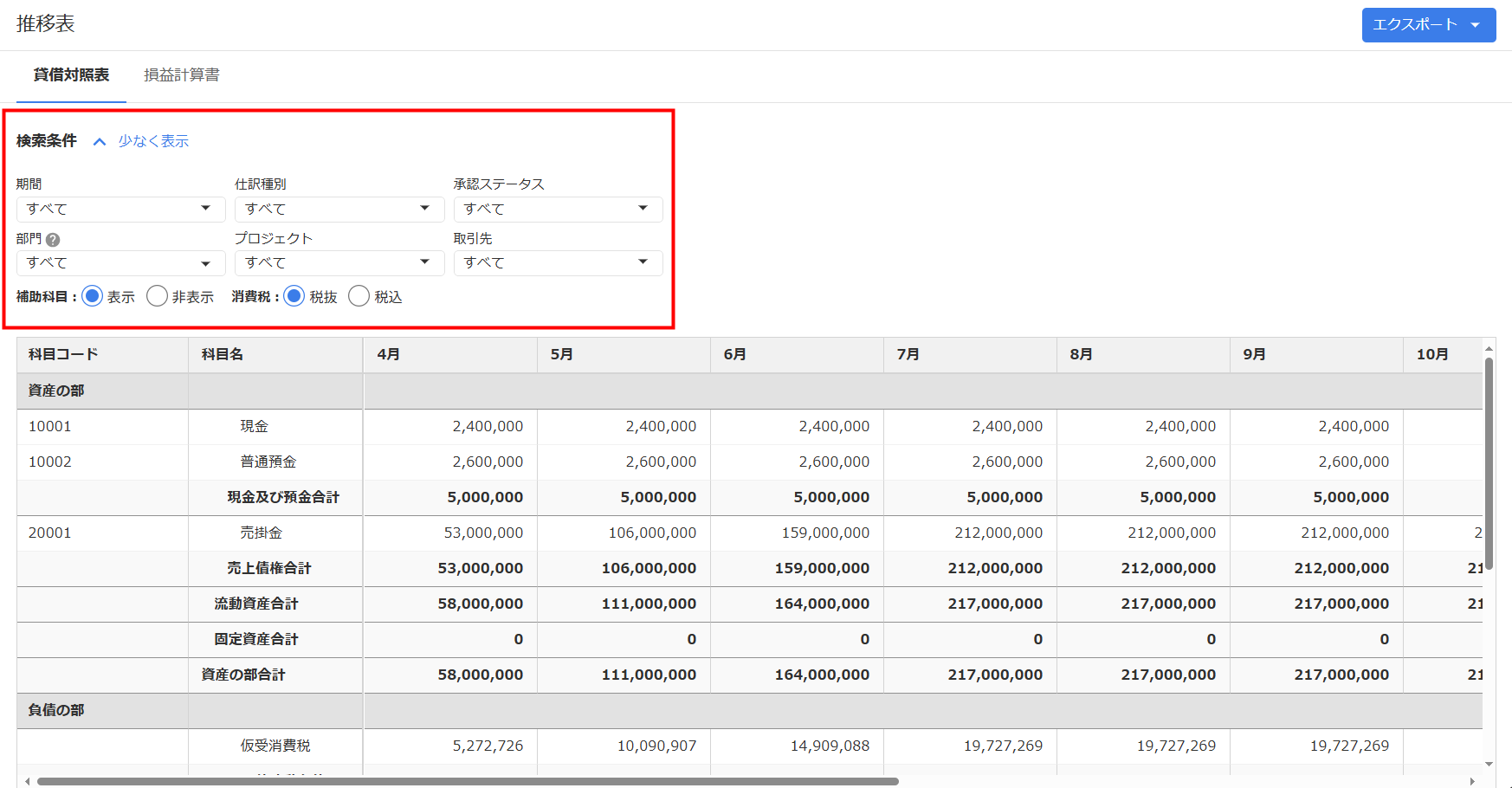
Task: Click account code 10001
Action: pos(50,426)
